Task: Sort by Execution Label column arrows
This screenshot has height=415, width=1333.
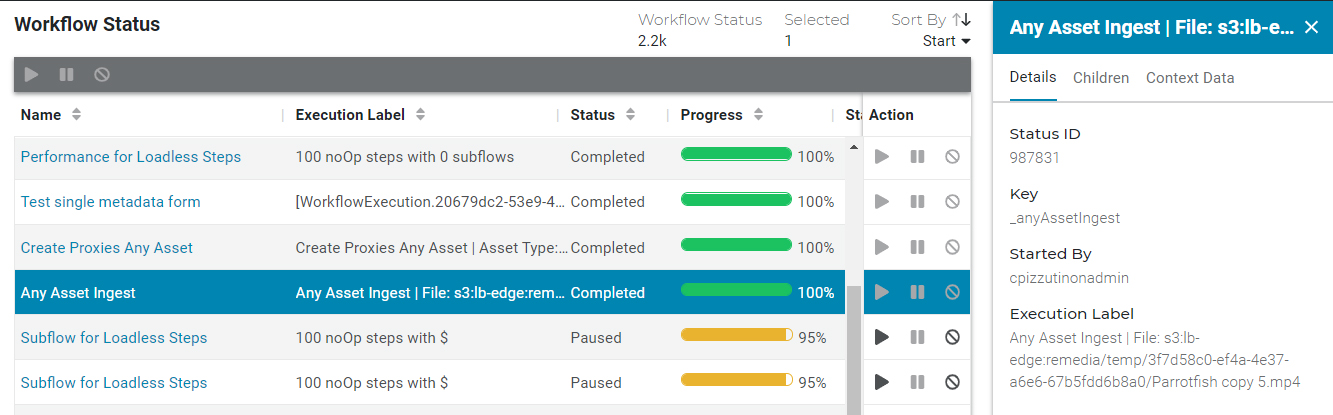Action: 420,114
